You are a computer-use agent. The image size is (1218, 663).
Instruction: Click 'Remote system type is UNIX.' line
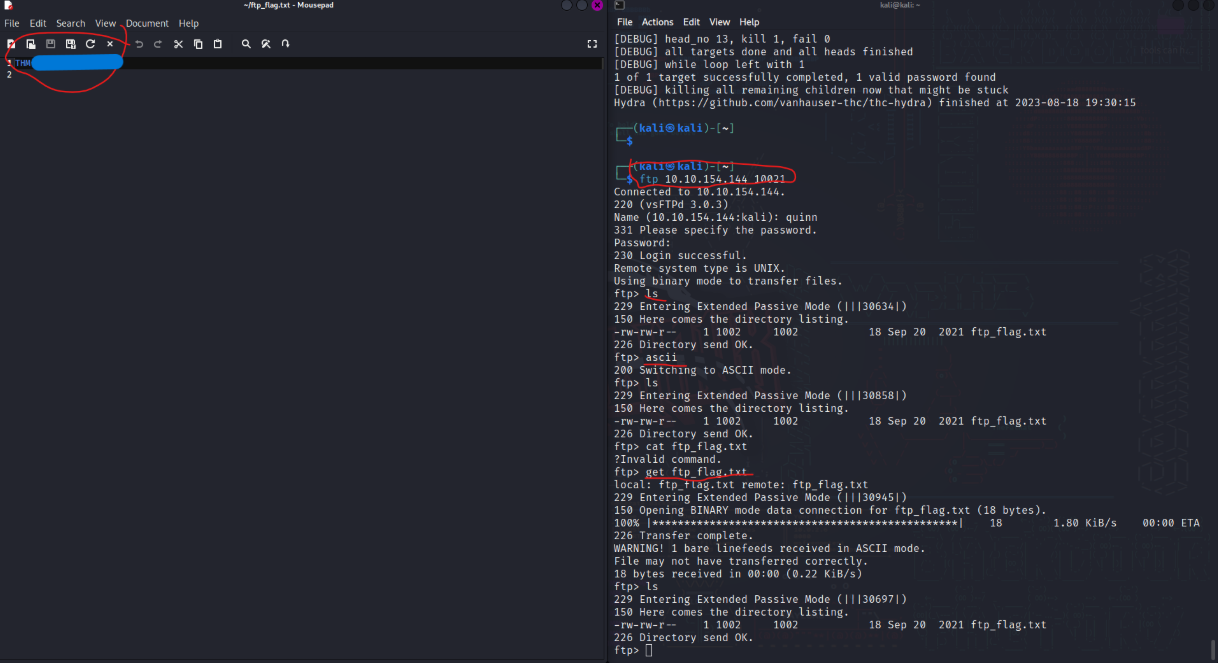699,268
